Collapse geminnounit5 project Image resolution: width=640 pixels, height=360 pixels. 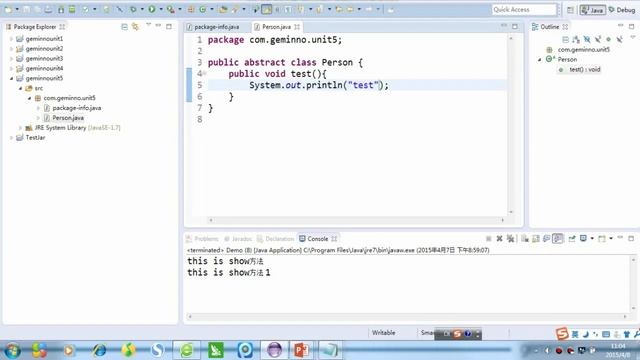tap(11, 78)
